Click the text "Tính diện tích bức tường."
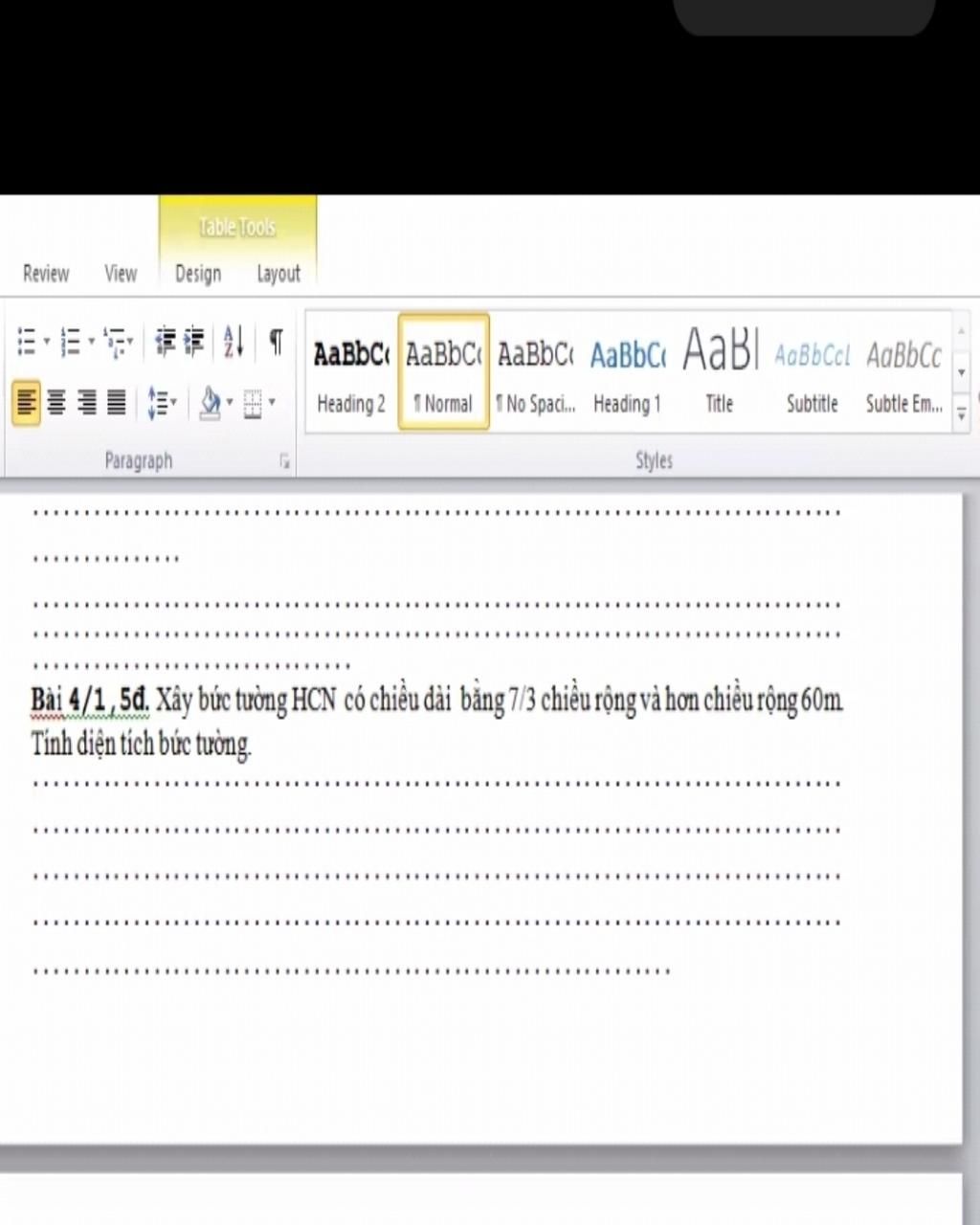 142,744
